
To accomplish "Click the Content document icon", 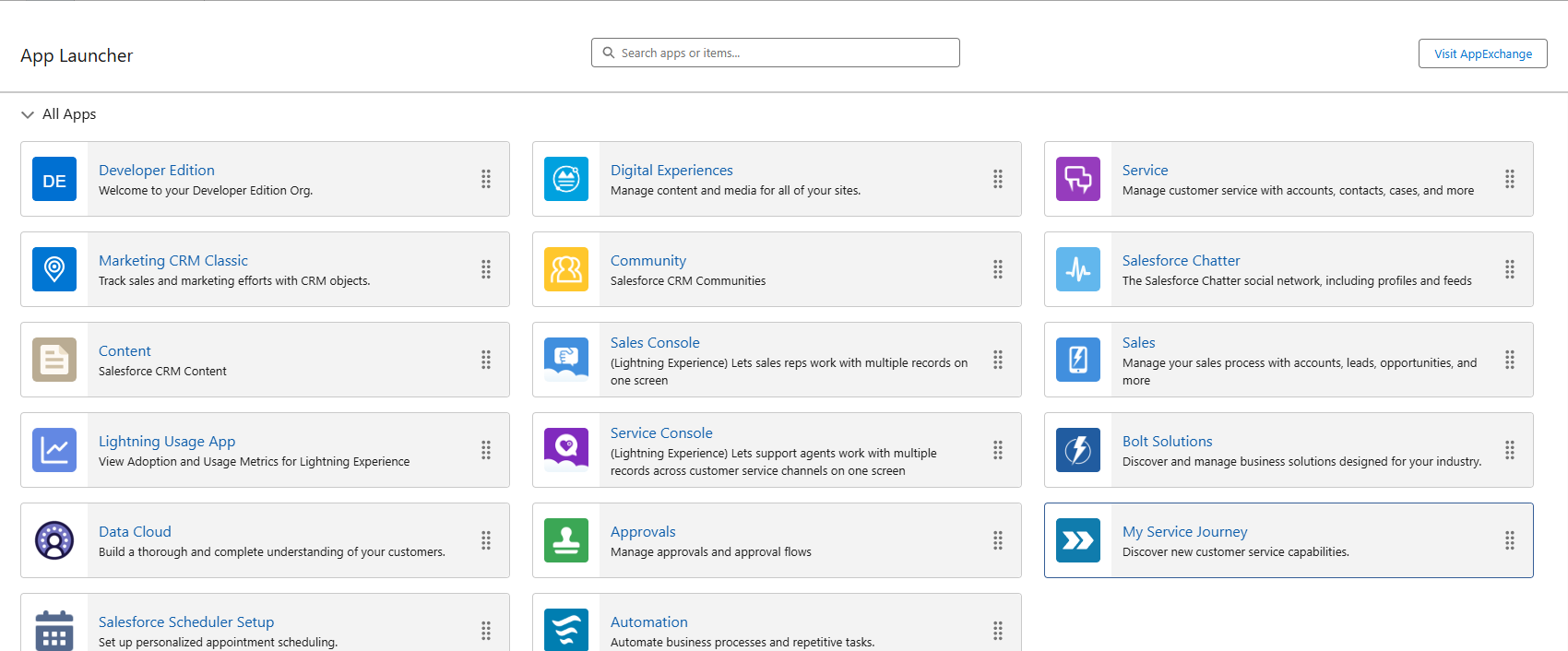I will 54,360.
